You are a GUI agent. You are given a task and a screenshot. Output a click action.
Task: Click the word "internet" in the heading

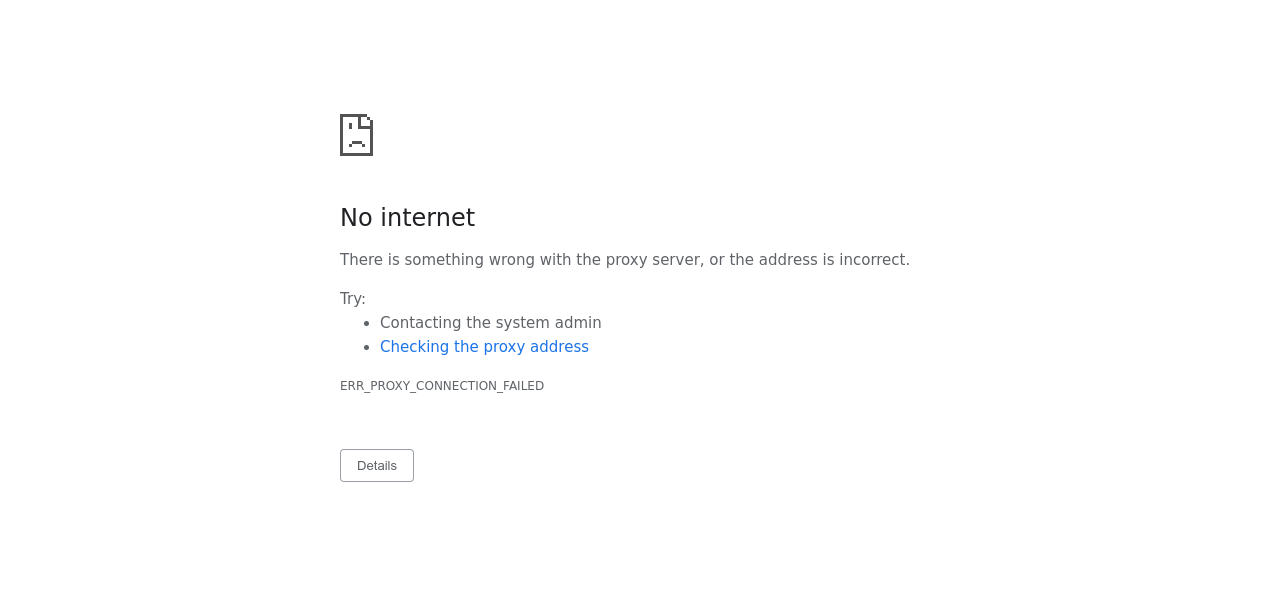(x=427, y=218)
